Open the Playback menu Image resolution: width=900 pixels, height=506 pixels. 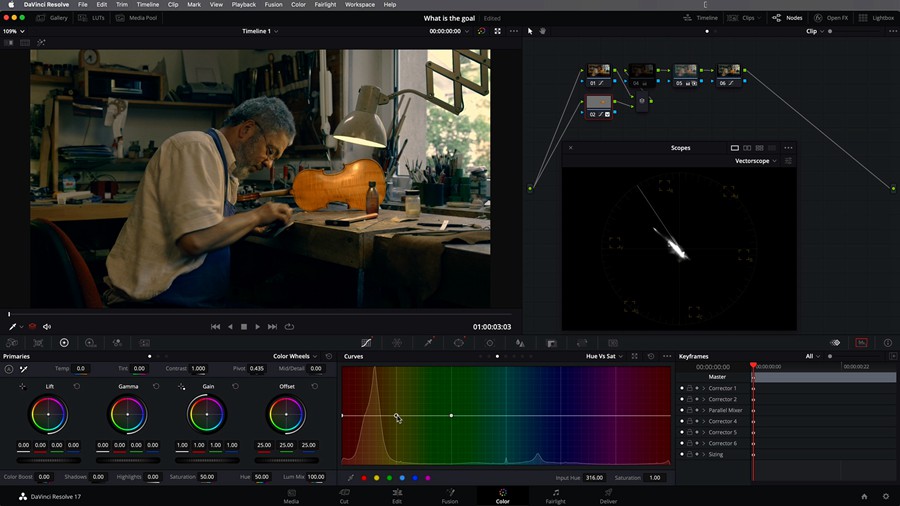tap(243, 5)
